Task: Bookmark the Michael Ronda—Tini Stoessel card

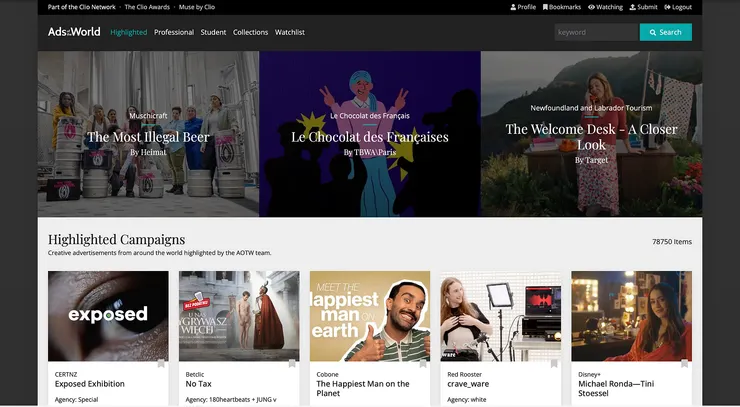Action: [684, 364]
